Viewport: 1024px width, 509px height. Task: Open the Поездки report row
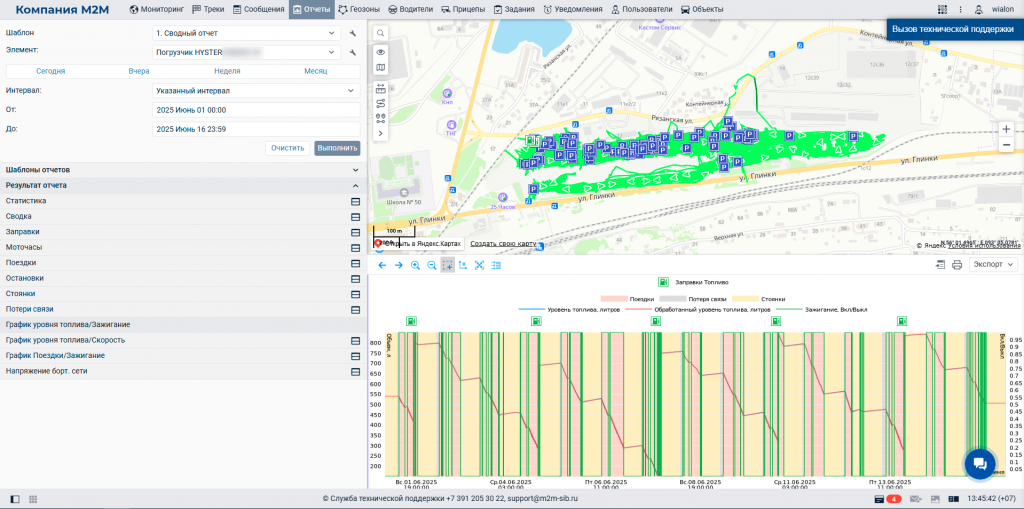183,263
